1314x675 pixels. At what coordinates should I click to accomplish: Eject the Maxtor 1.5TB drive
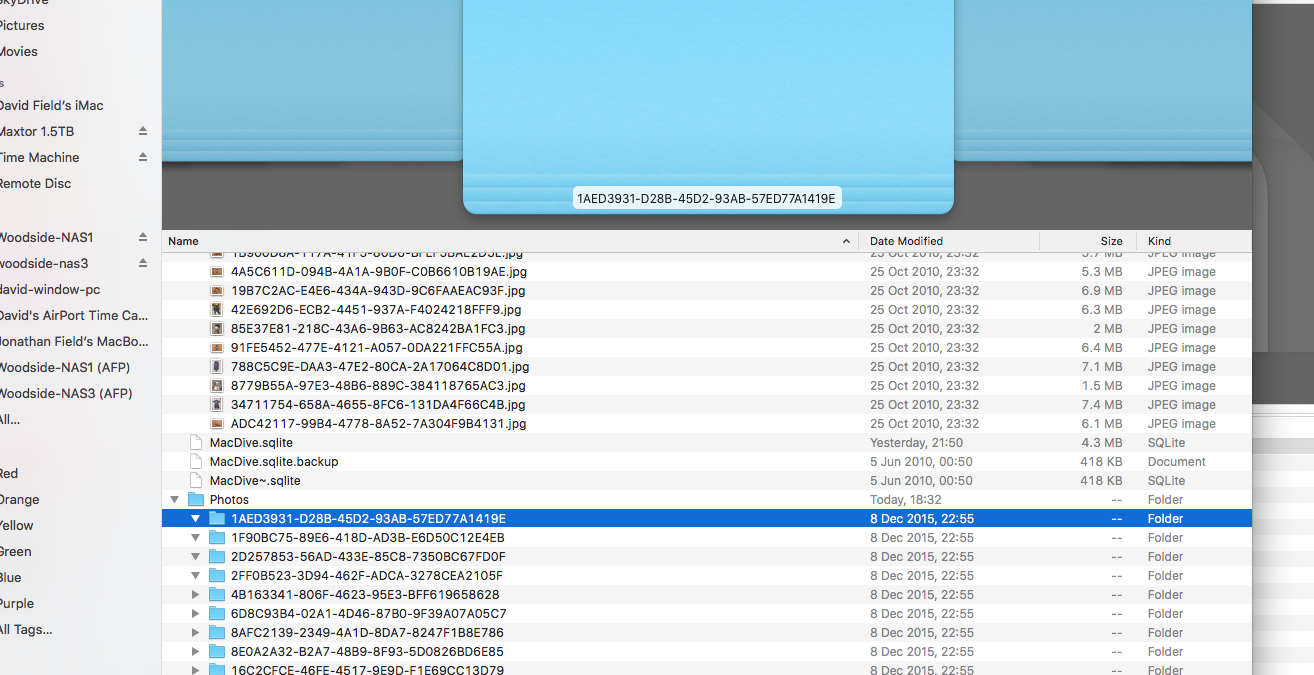point(143,132)
